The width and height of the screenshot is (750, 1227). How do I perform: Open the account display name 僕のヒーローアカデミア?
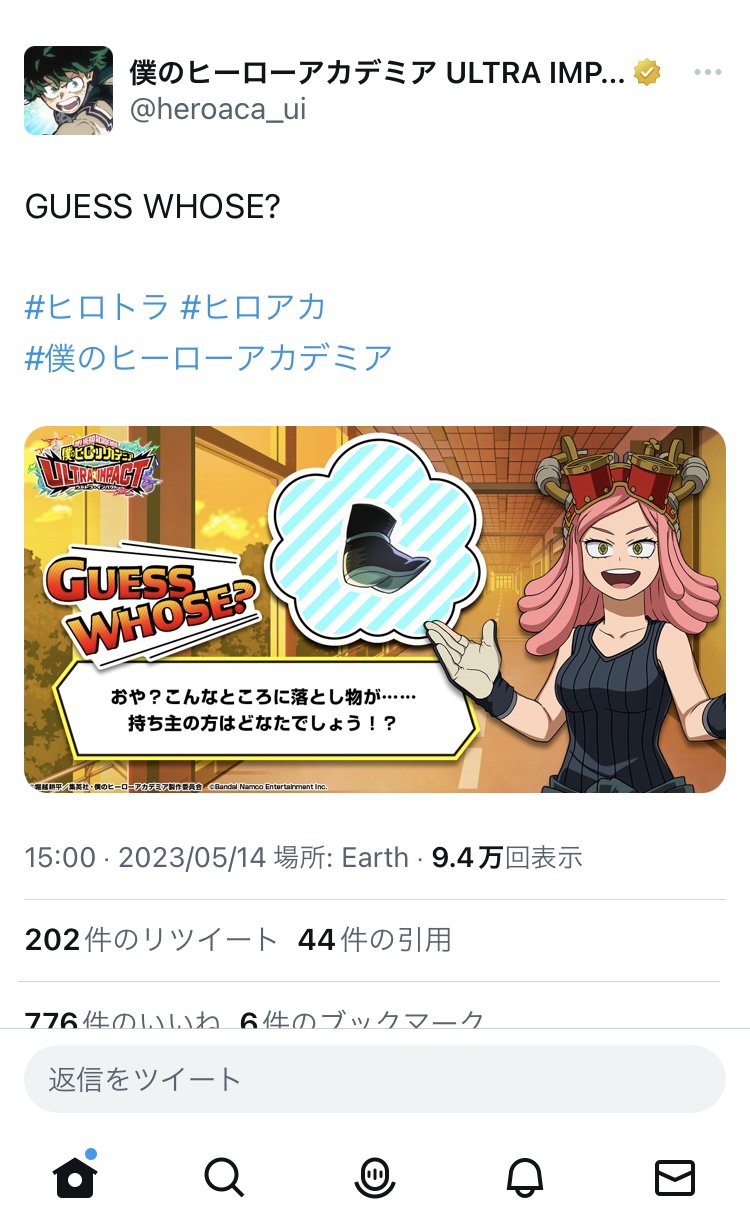(x=377, y=72)
